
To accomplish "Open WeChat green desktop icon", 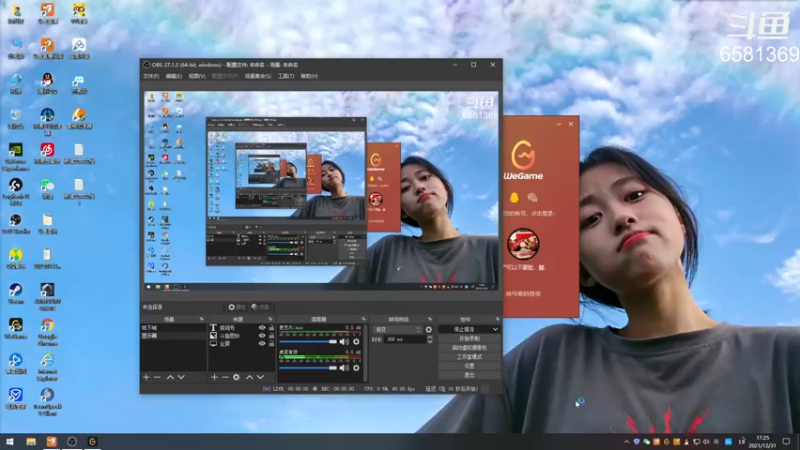I will pos(47,188).
